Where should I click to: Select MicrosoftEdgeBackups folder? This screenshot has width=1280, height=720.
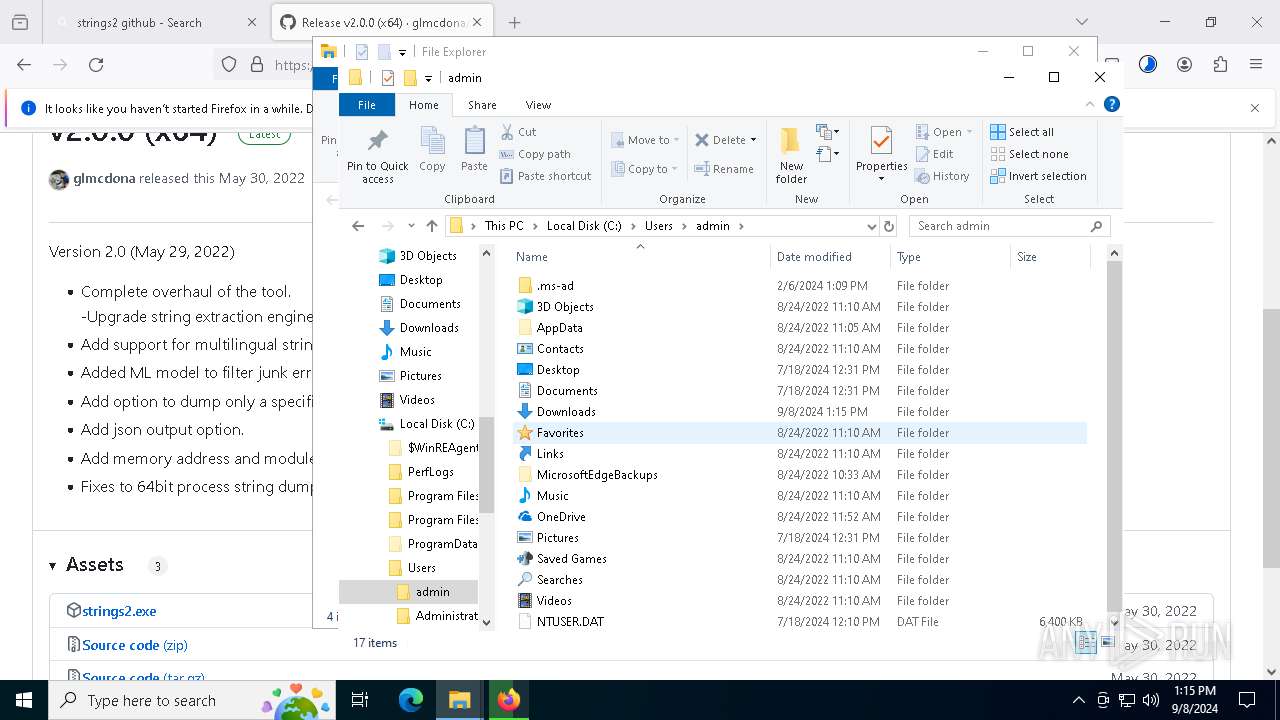click(597, 475)
